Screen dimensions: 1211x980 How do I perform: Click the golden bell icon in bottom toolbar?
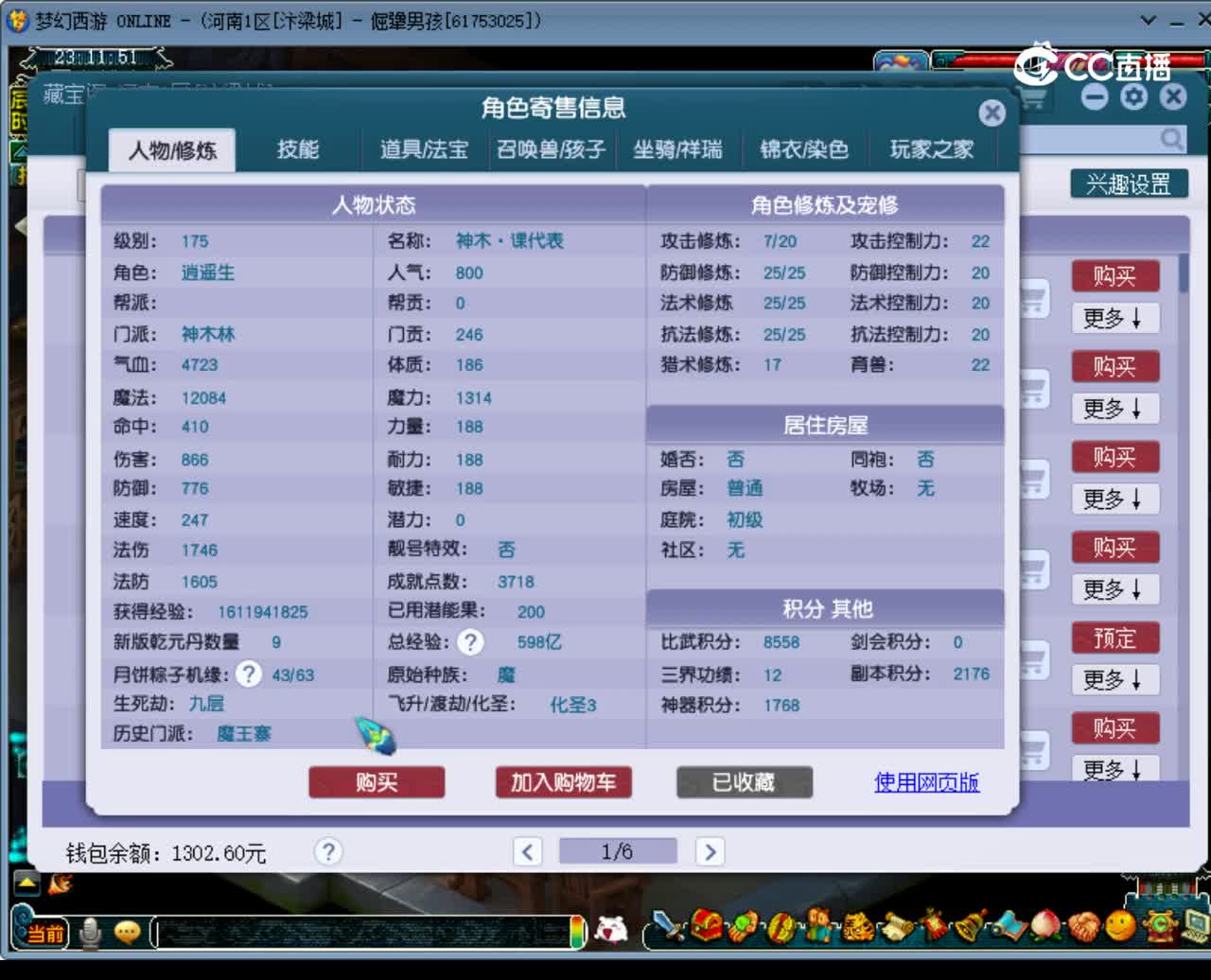970,924
